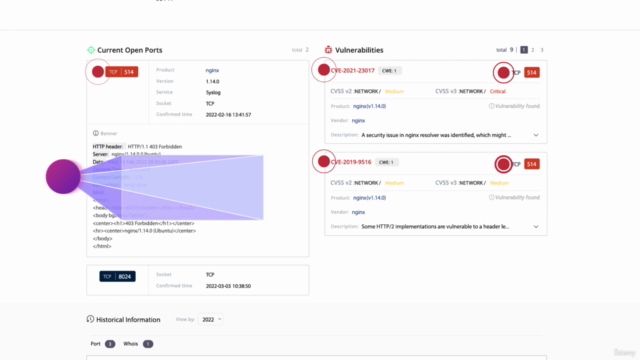Viewport: 640px width, 360px height.
Task: Click the 514 port tag on CVE-2019-9516
Action: [531, 164]
